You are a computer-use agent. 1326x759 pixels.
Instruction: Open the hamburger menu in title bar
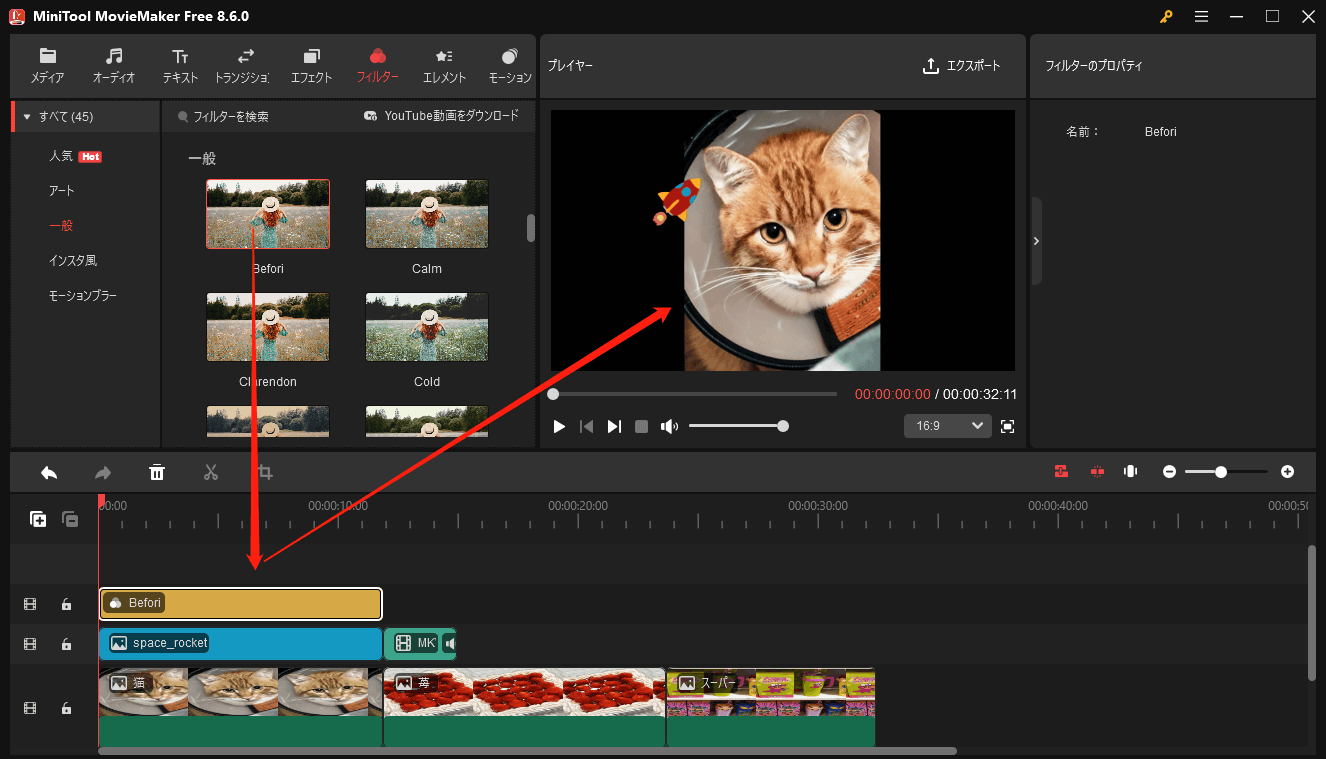[1201, 16]
